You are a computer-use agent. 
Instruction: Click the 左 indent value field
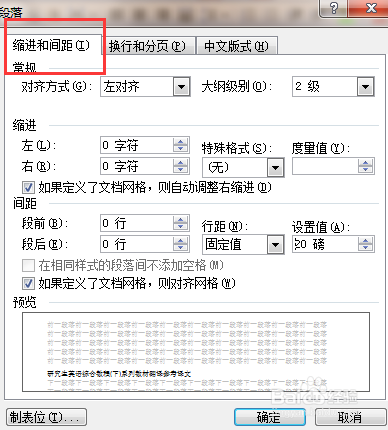tap(137, 145)
